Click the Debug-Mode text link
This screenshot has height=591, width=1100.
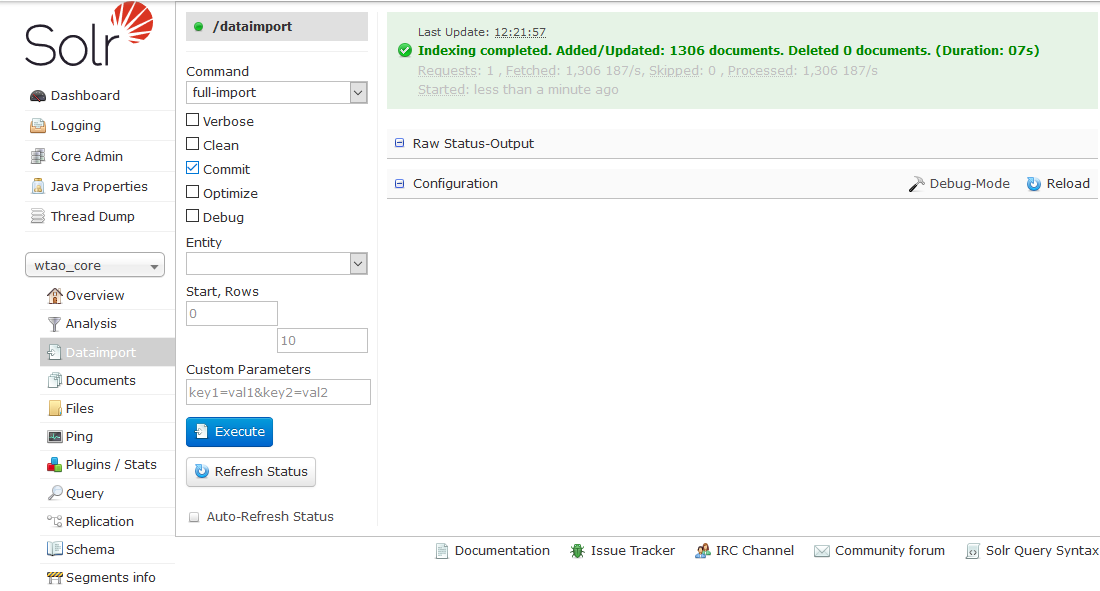coord(970,184)
